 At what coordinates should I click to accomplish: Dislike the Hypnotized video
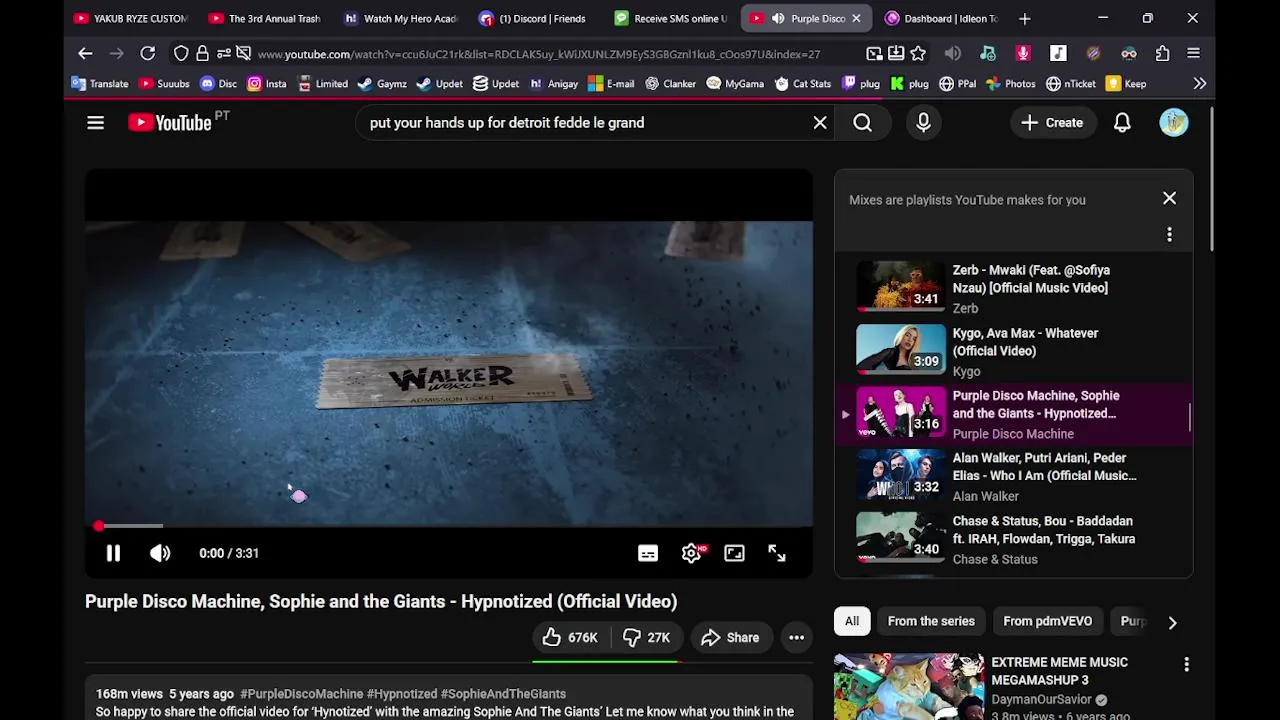click(646, 637)
